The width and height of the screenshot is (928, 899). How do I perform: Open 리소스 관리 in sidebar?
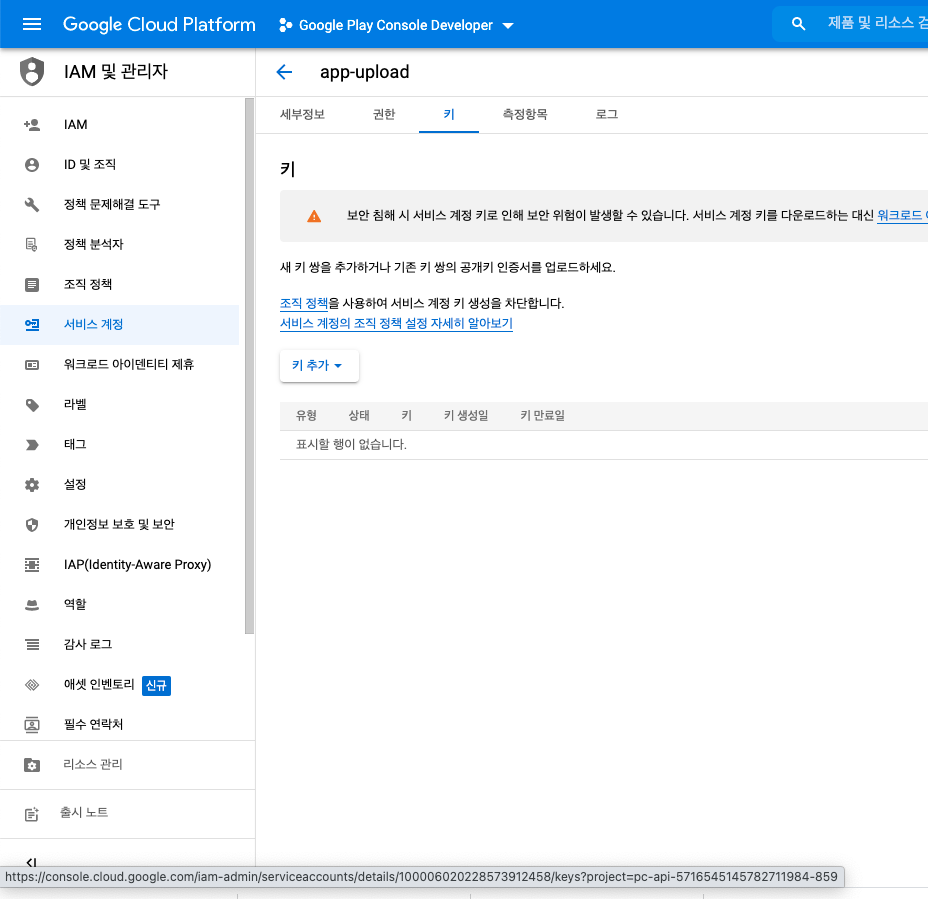(x=127, y=765)
